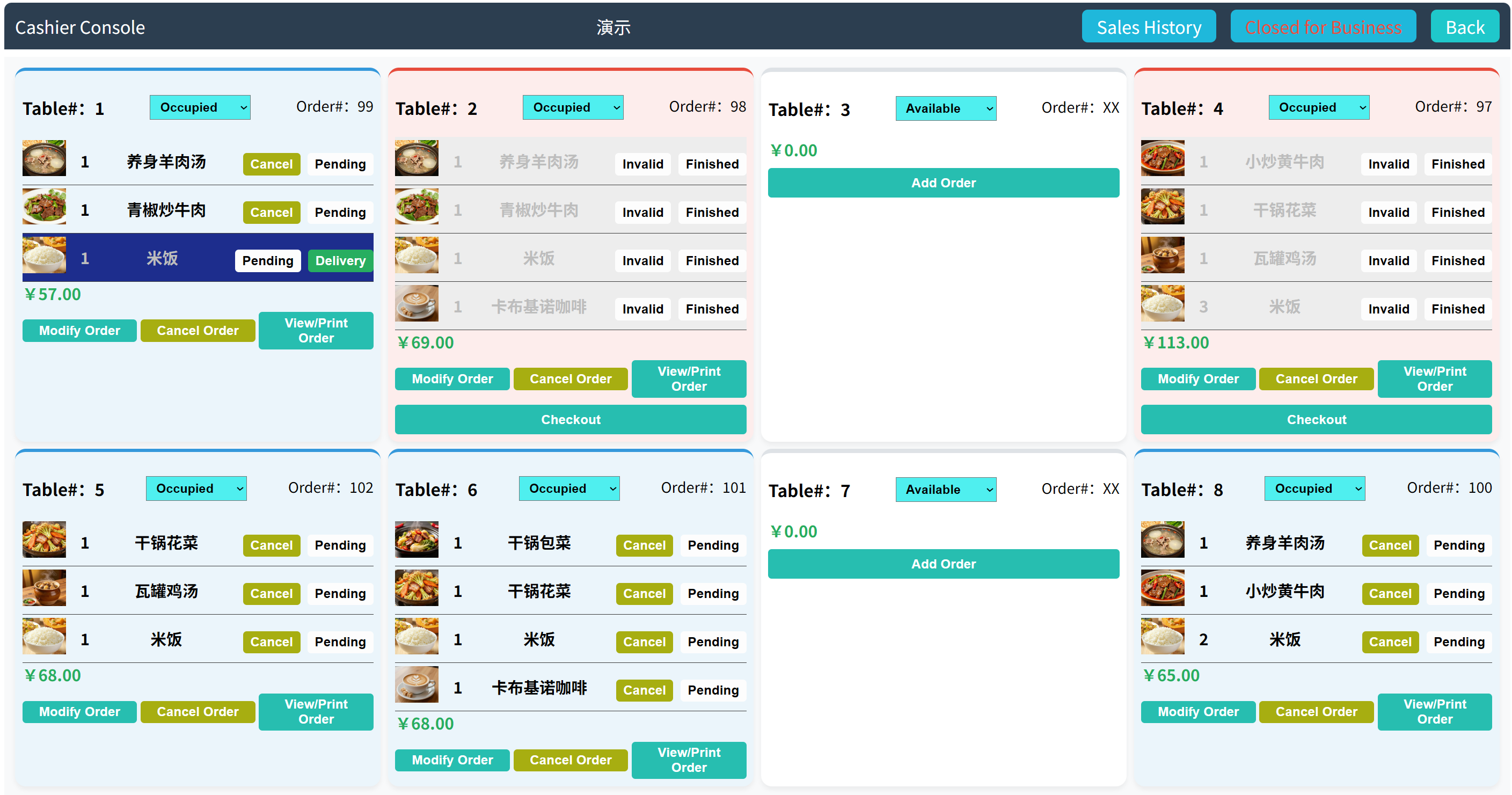Toggle the Delivery status on Table 1's rice item
Screen dimensions: 1512x795
pos(340,261)
